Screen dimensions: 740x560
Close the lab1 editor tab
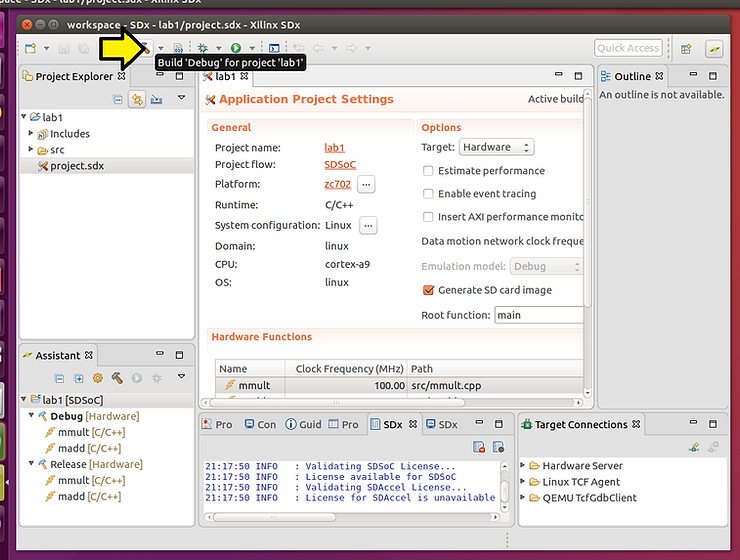[x=244, y=75]
